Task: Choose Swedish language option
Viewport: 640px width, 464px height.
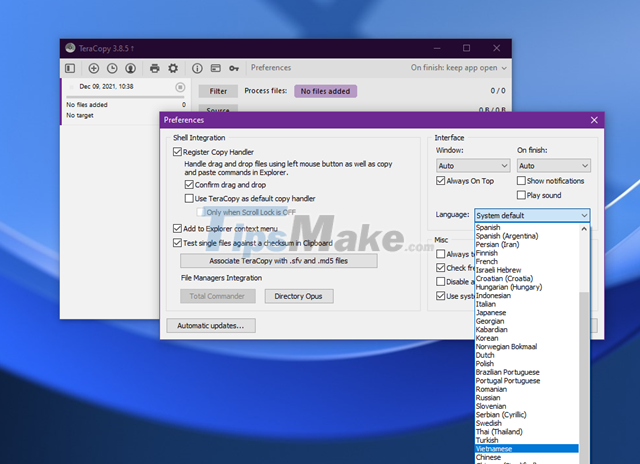Action: point(527,423)
